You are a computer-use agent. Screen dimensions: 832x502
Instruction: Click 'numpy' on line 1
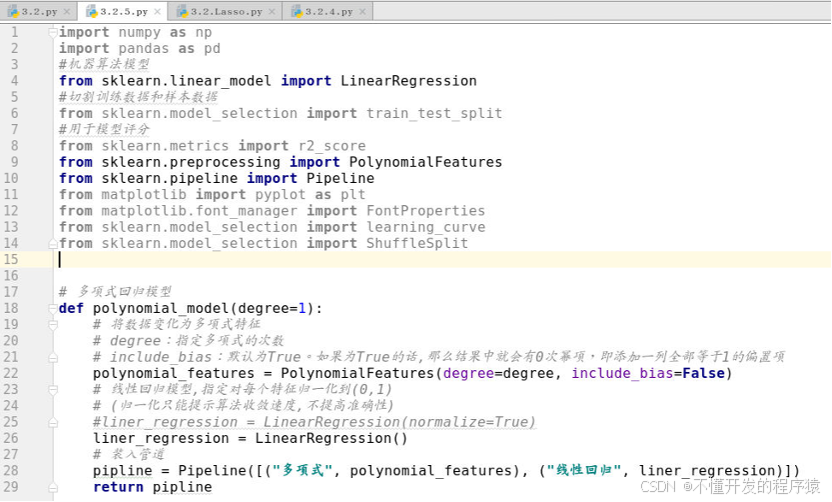pyautogui.click(x=139, y=32)
